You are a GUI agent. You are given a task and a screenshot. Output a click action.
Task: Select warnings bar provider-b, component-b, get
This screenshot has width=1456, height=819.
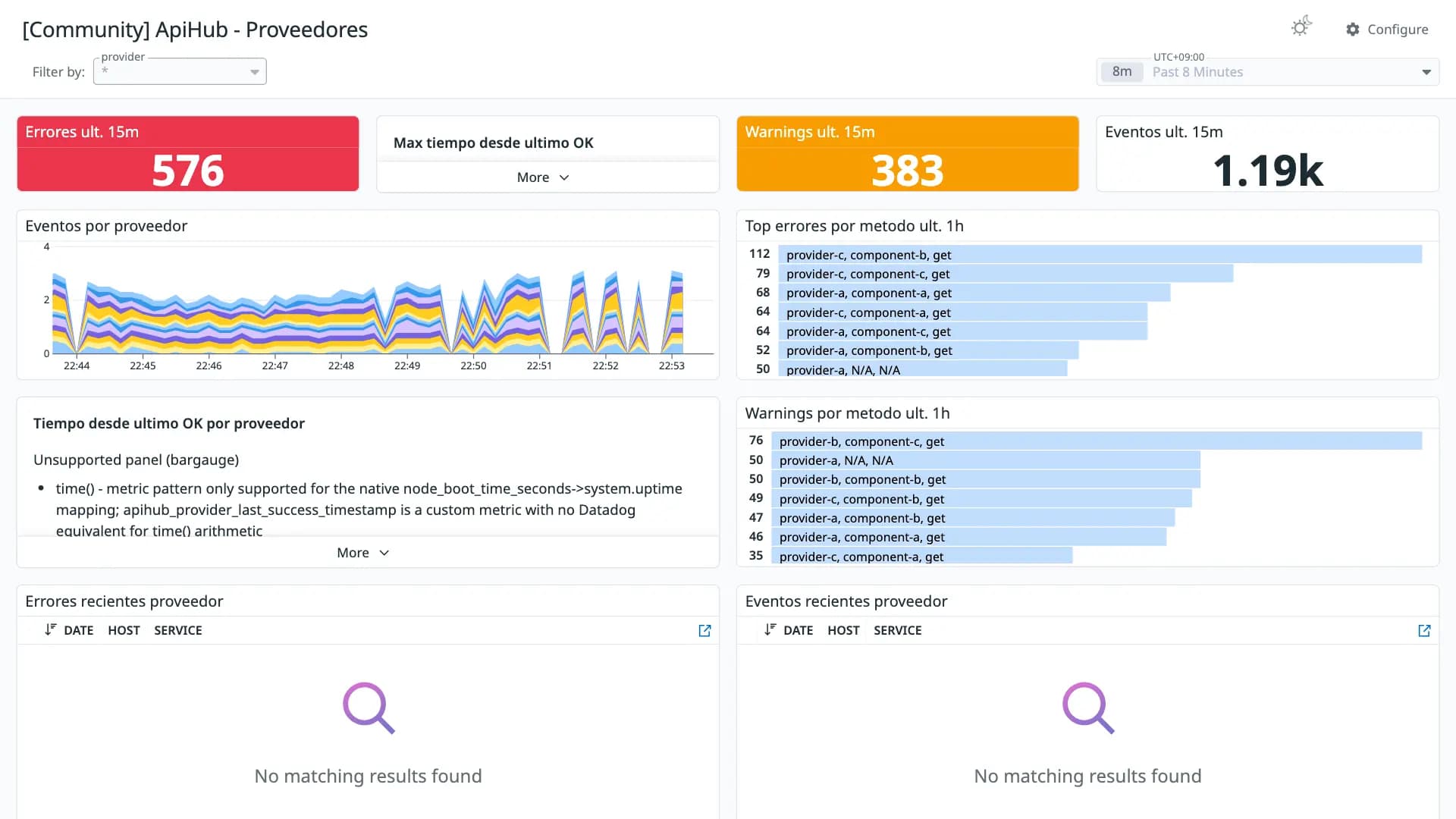tap(986, 479)
